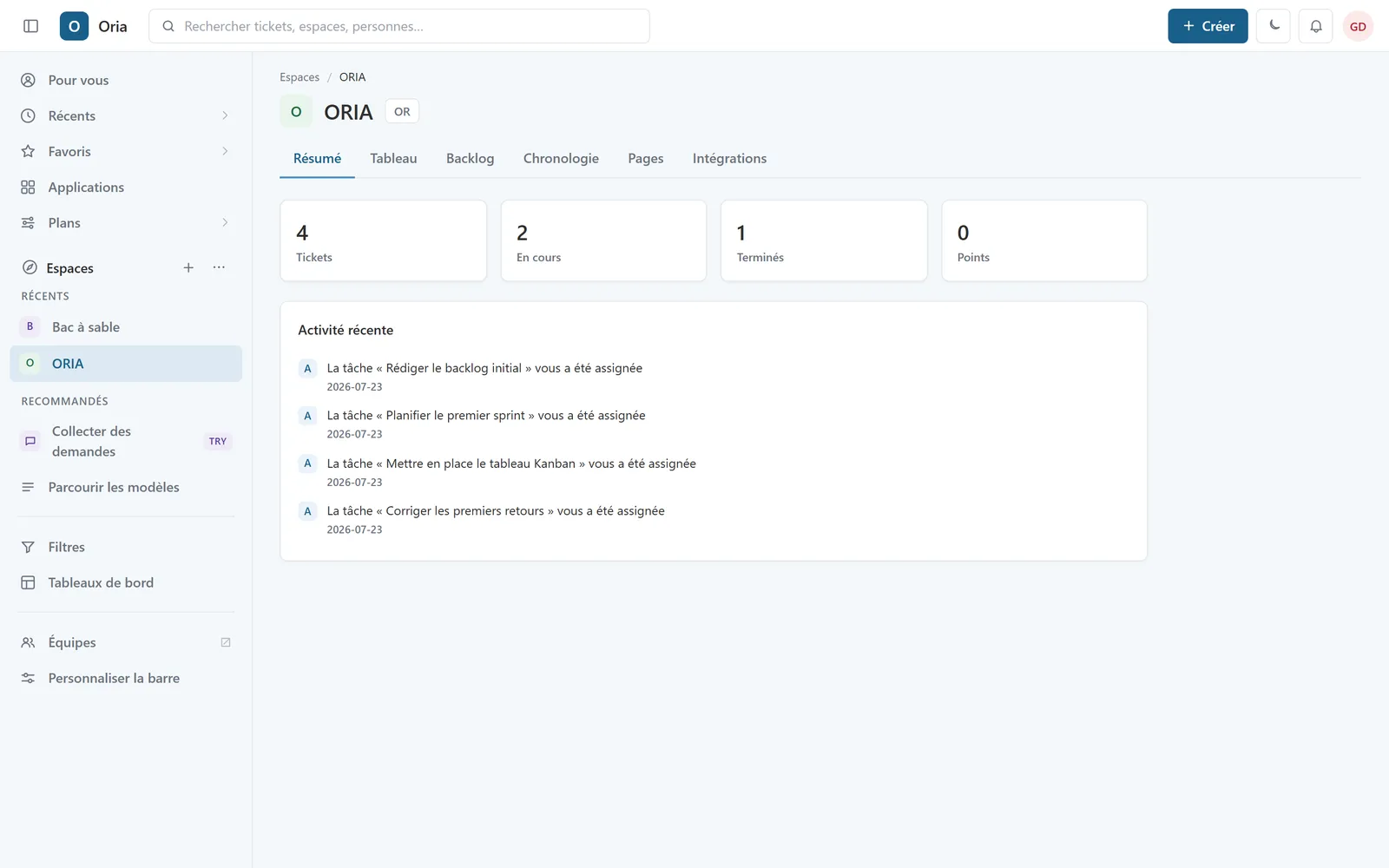1389x868 pixels.
Task: Switch to the Tableau tab
Action: [x=393, y=158]
